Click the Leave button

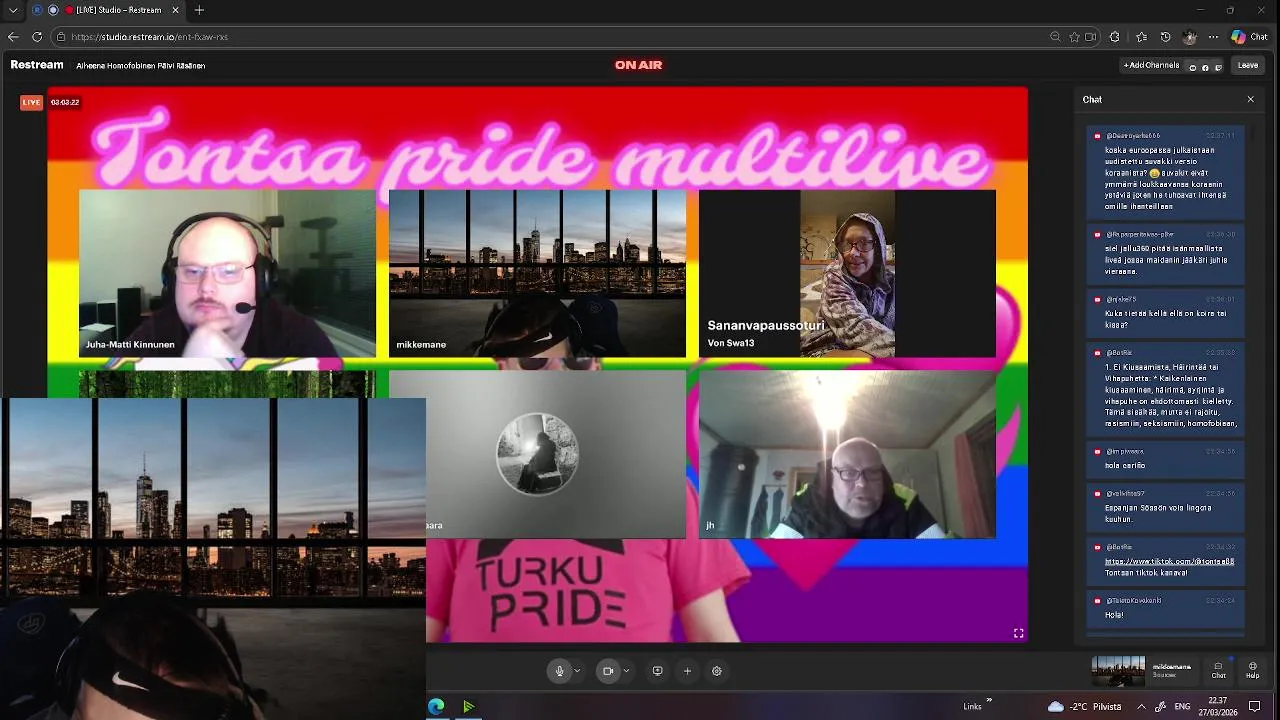pos(1248,65)
